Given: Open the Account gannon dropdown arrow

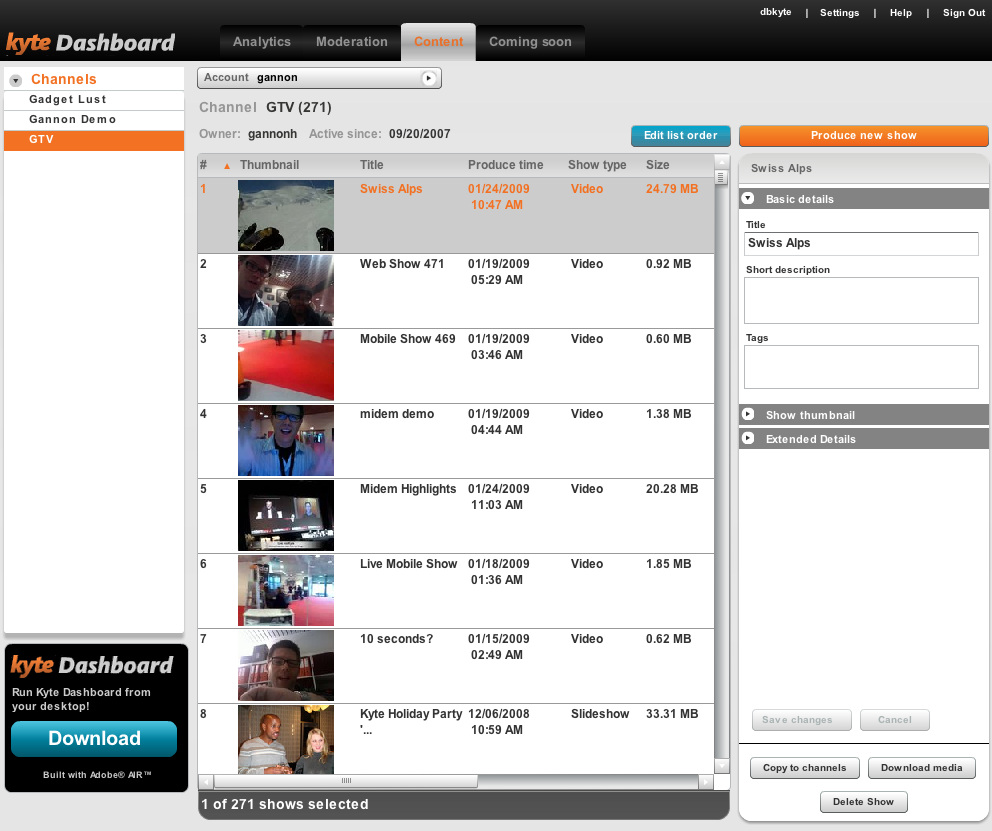Looking at the screenshot, I should 429,78.
